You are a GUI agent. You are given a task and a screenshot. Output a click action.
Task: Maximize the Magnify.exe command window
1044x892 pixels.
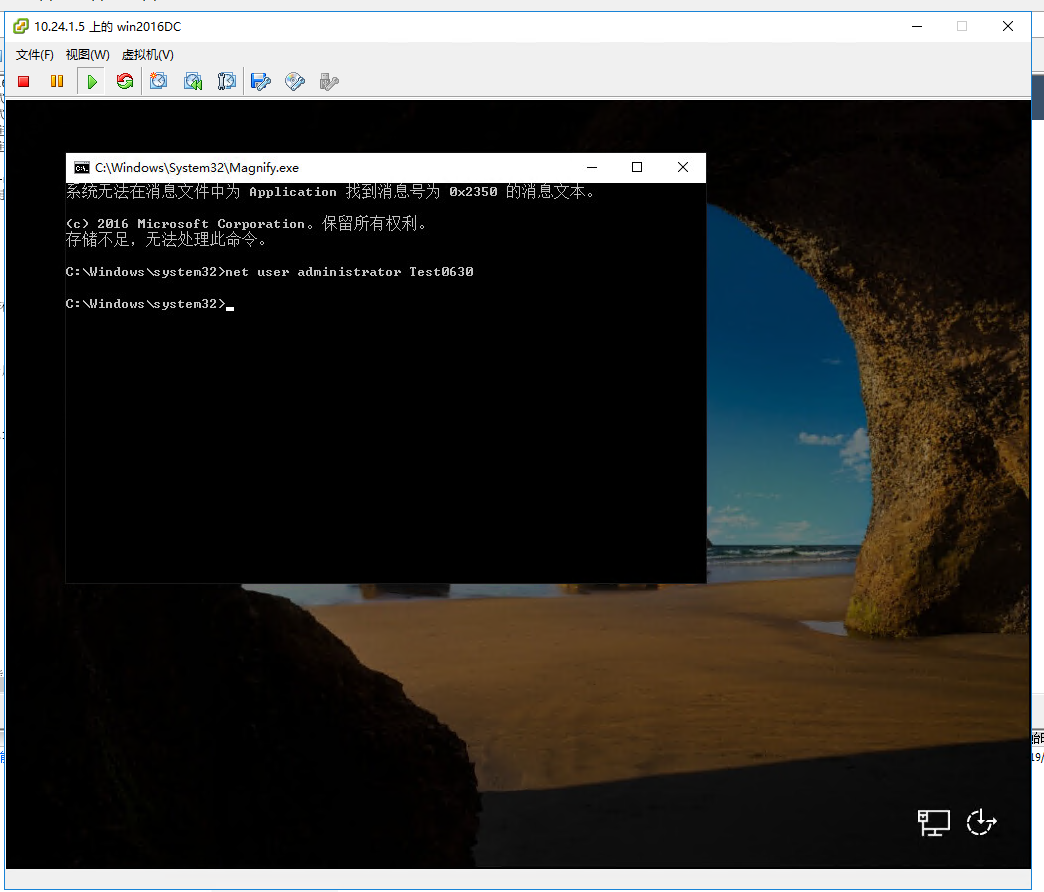pos(637,168)
